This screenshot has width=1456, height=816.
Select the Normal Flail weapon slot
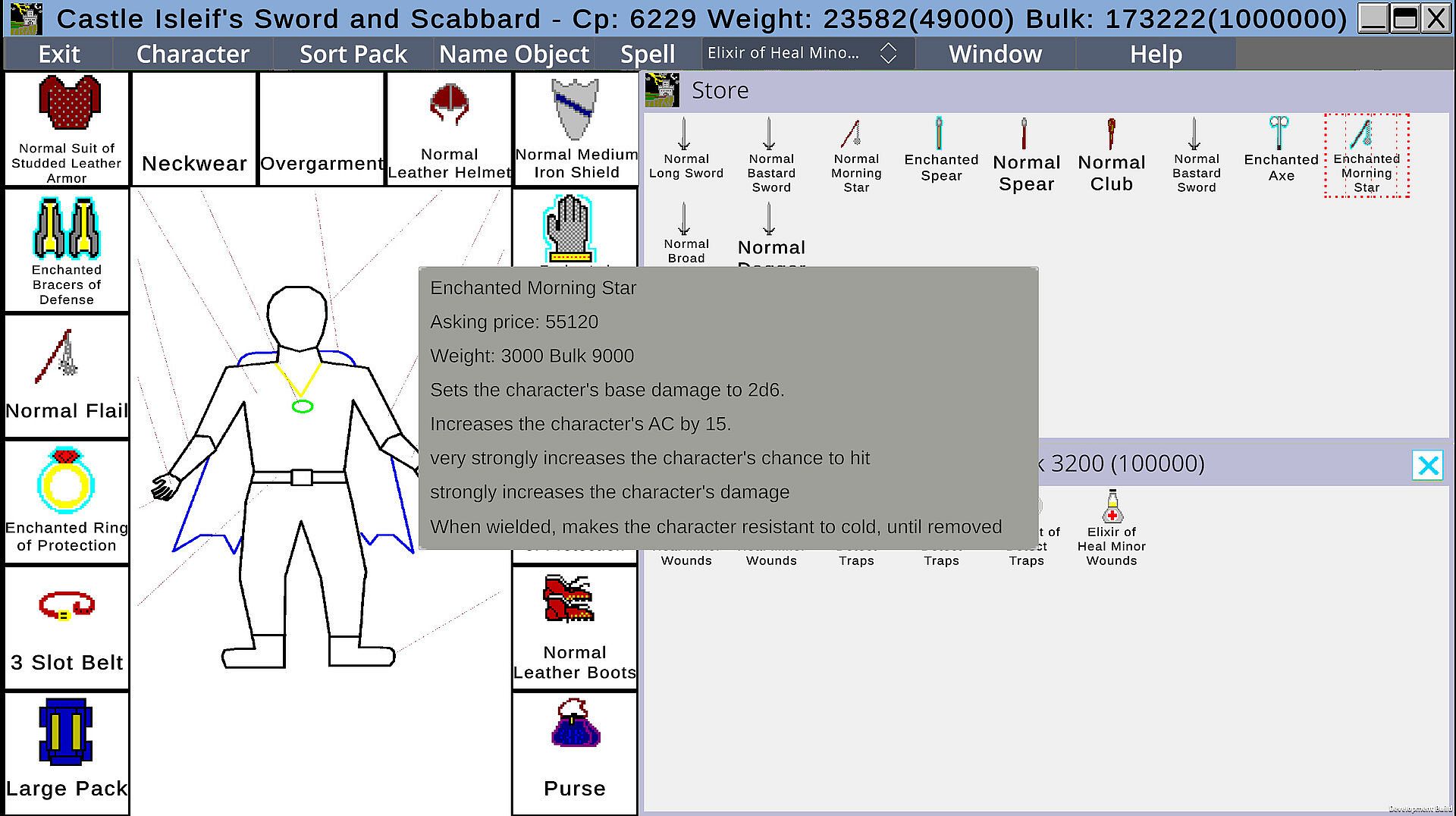point(67,376)
